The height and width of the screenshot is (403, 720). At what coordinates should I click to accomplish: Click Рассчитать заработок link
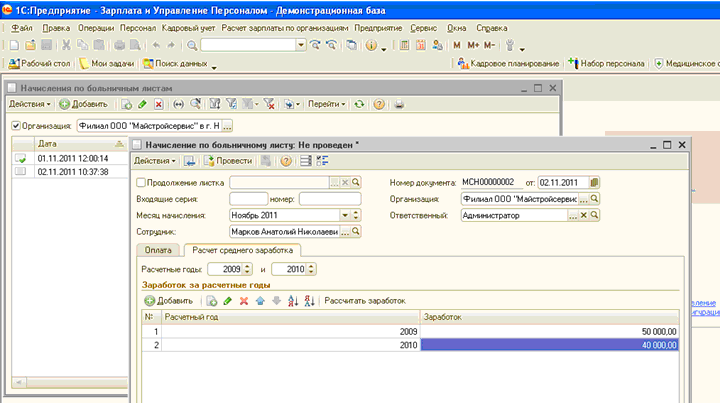[364, 300]
